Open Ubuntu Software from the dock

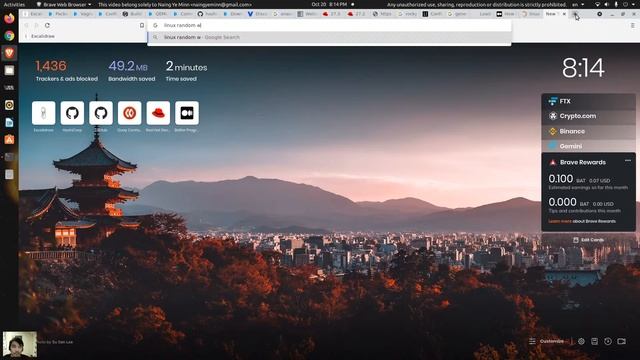9,140
